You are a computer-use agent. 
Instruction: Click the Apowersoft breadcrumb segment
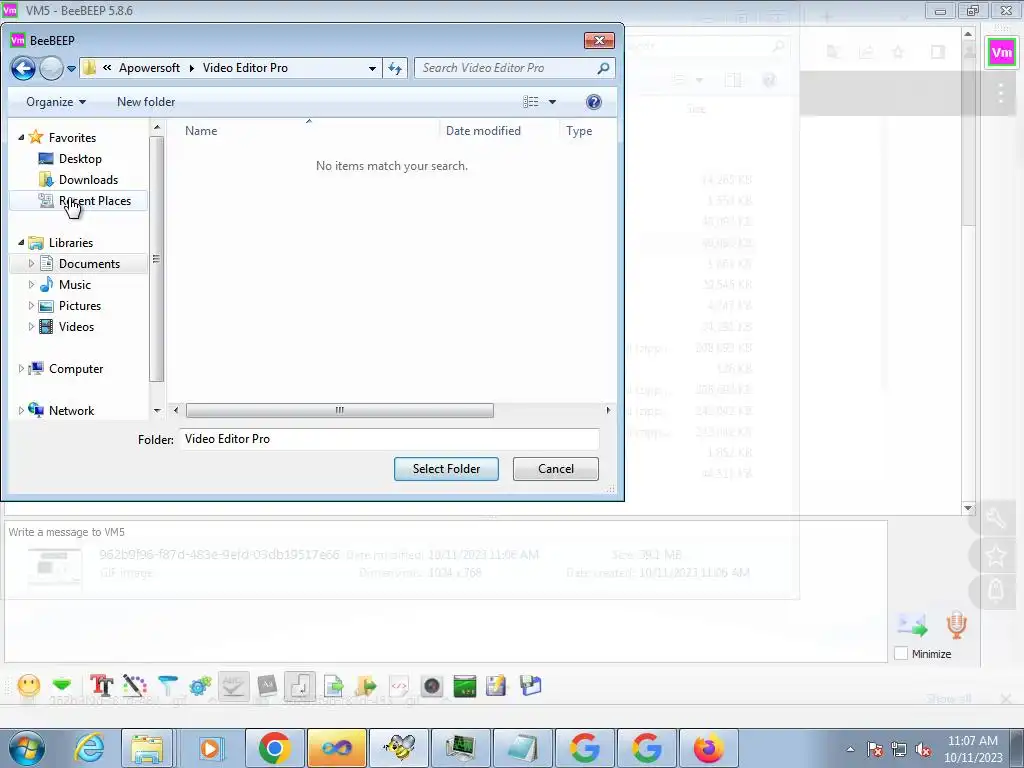coord(149,68)
